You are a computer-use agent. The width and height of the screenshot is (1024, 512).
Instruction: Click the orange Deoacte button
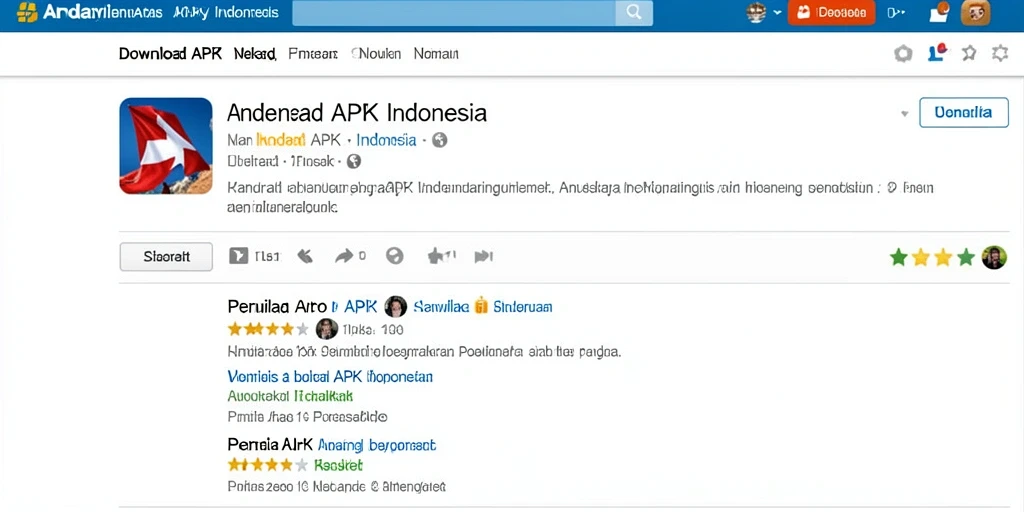click(x=831, y=12)
